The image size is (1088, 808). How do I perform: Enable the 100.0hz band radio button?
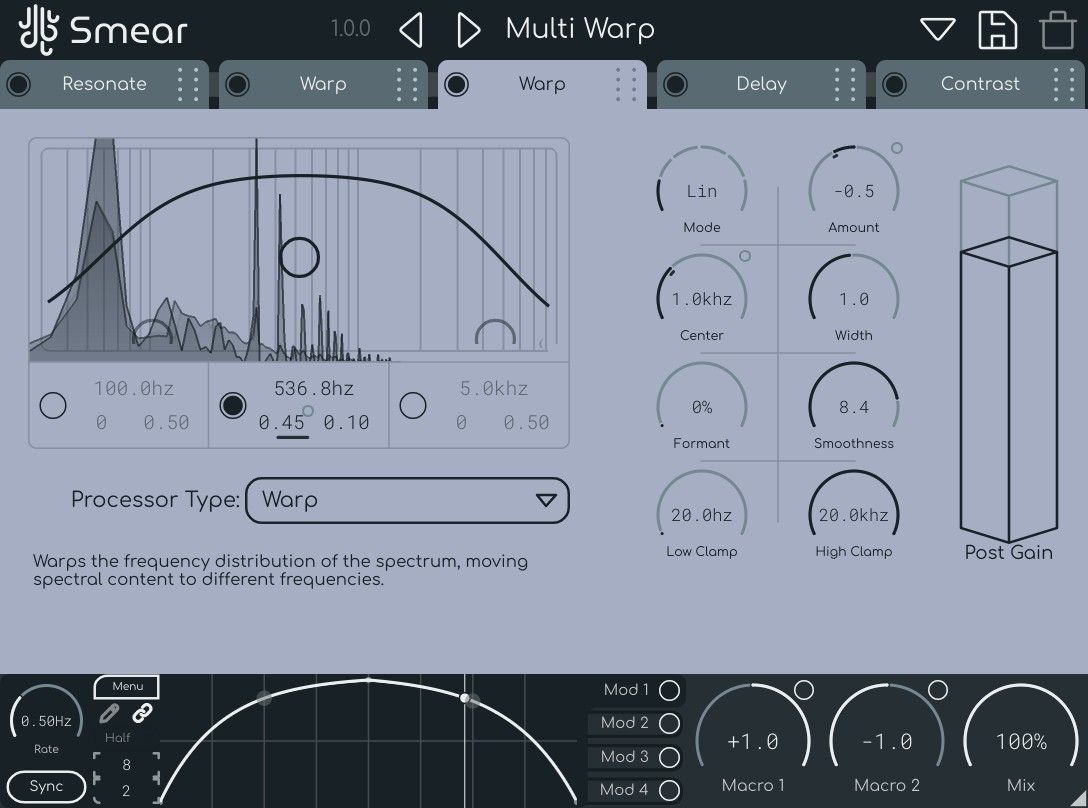point(52,405)
